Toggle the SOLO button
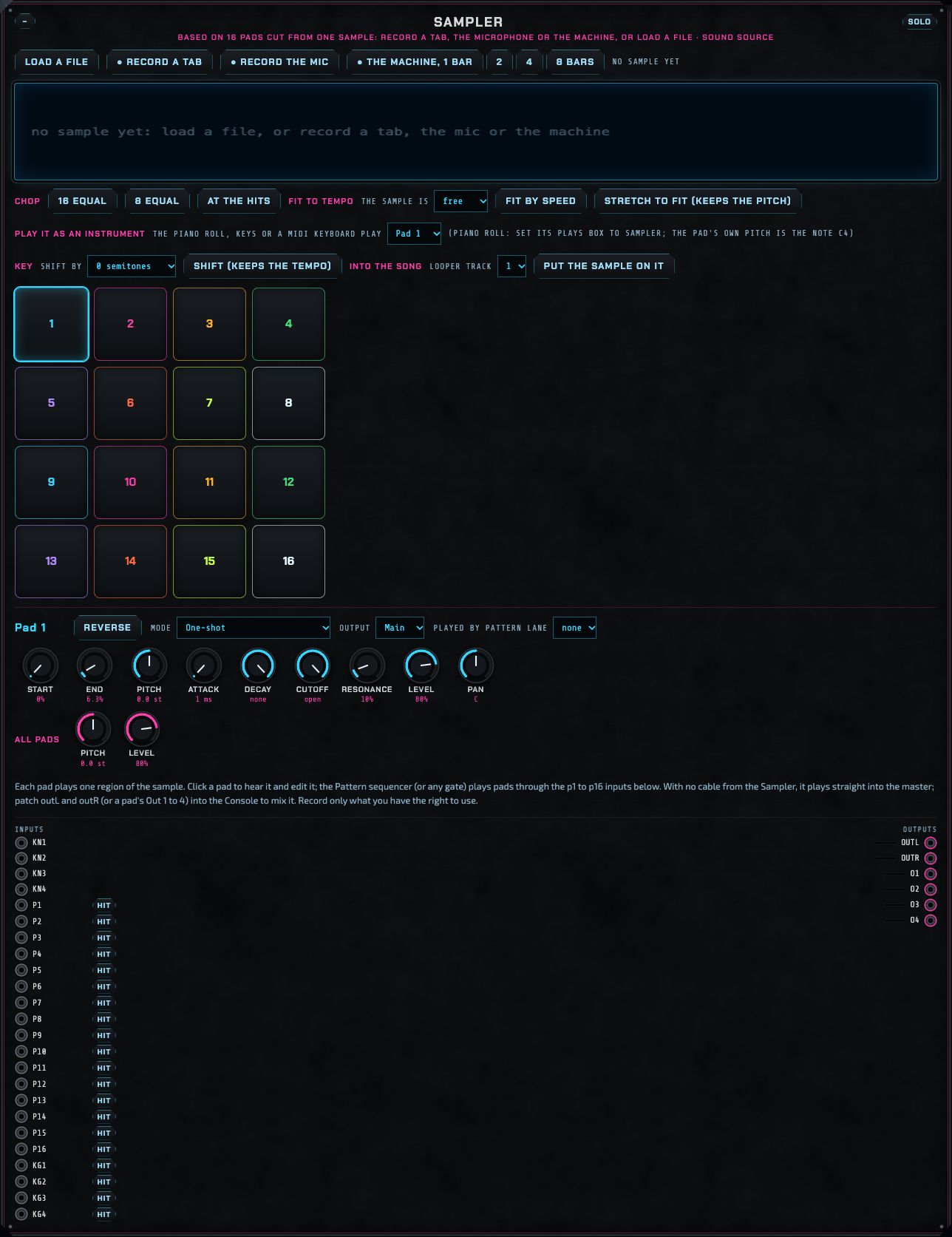The height and width of the screenshot is (1237, 952). 919,21
